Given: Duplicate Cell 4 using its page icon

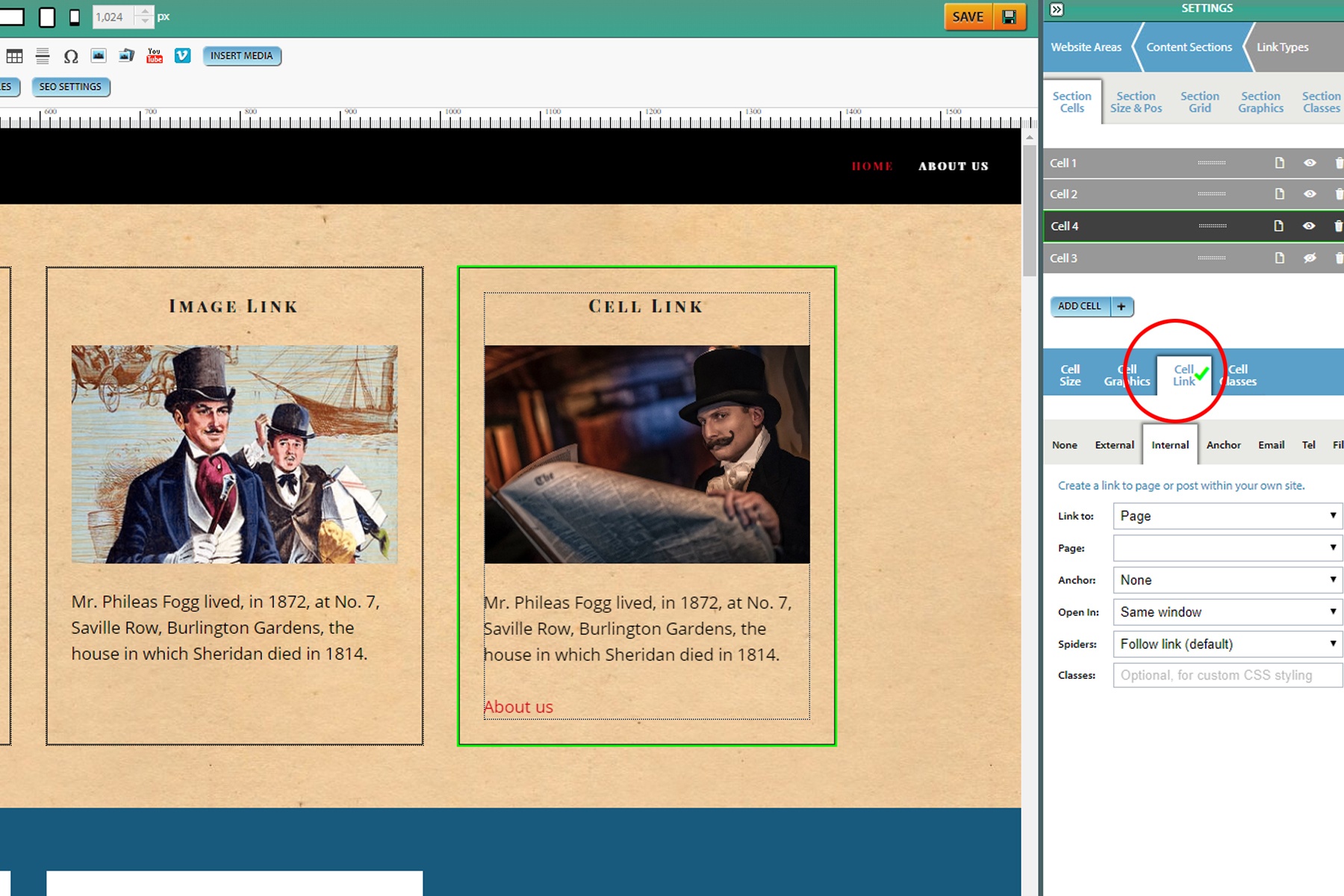Looking at the screenshot, I should click(1278, 226).
